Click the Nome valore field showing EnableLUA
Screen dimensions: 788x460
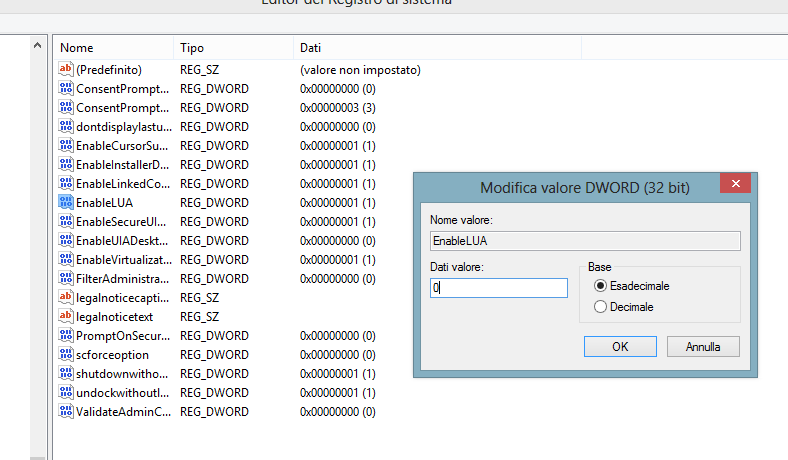tap(584, 241)
